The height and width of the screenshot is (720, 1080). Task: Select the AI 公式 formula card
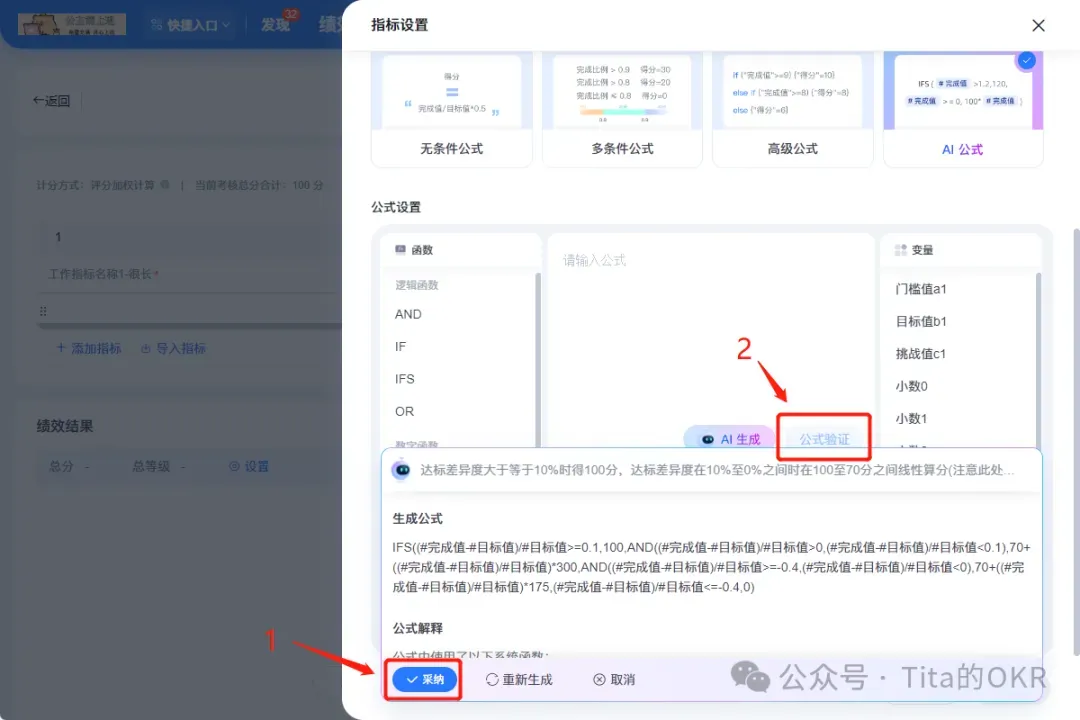point(963,109)
